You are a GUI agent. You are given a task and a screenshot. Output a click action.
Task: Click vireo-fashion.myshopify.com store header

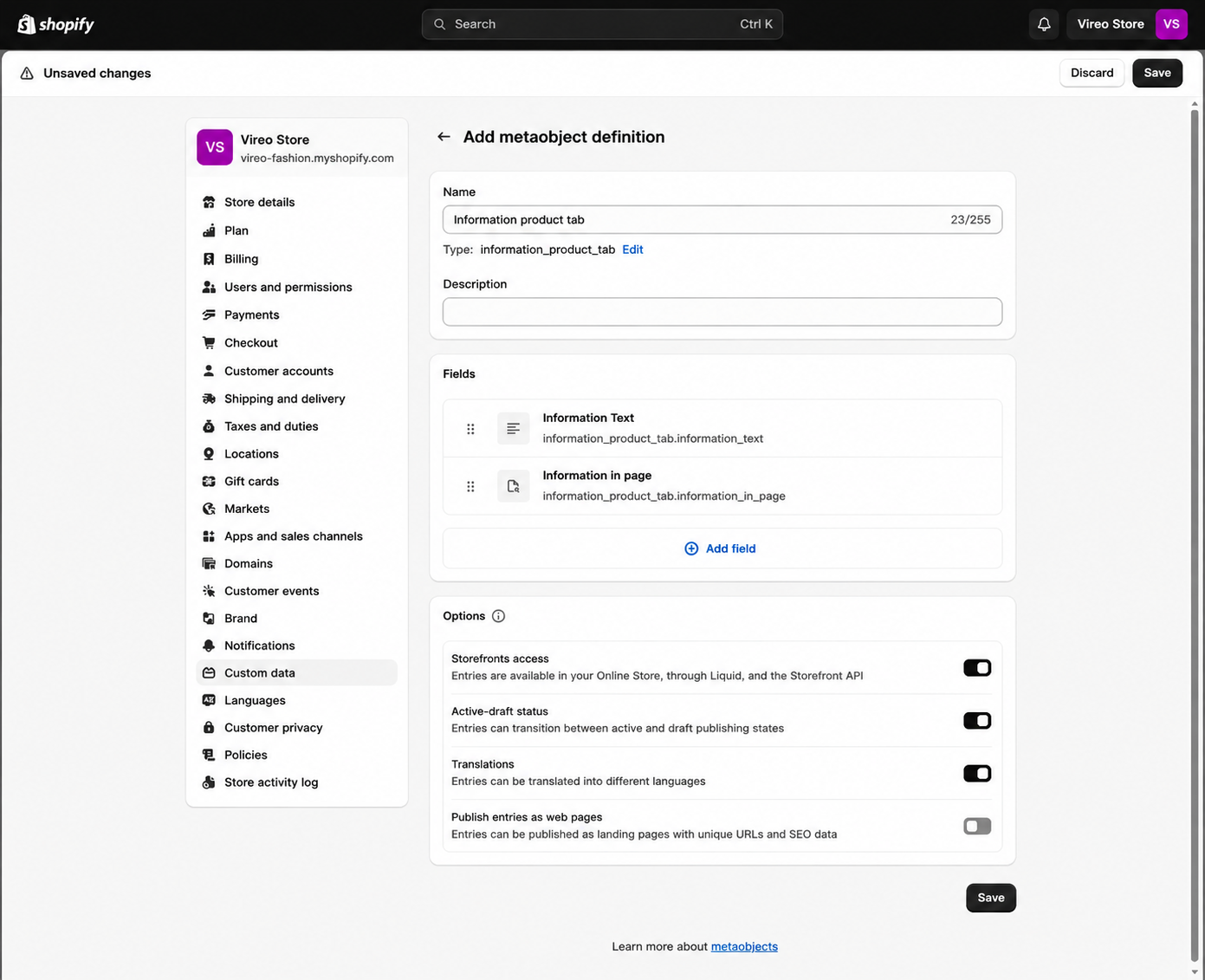[x=296, y=148]
